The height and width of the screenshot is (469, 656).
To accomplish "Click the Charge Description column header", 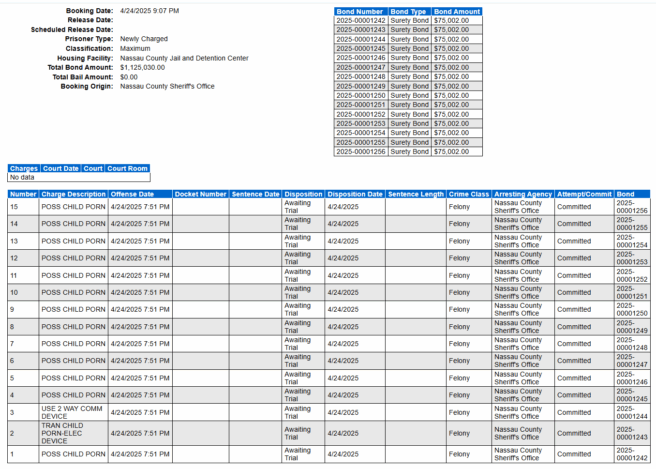I will [73, 194].
